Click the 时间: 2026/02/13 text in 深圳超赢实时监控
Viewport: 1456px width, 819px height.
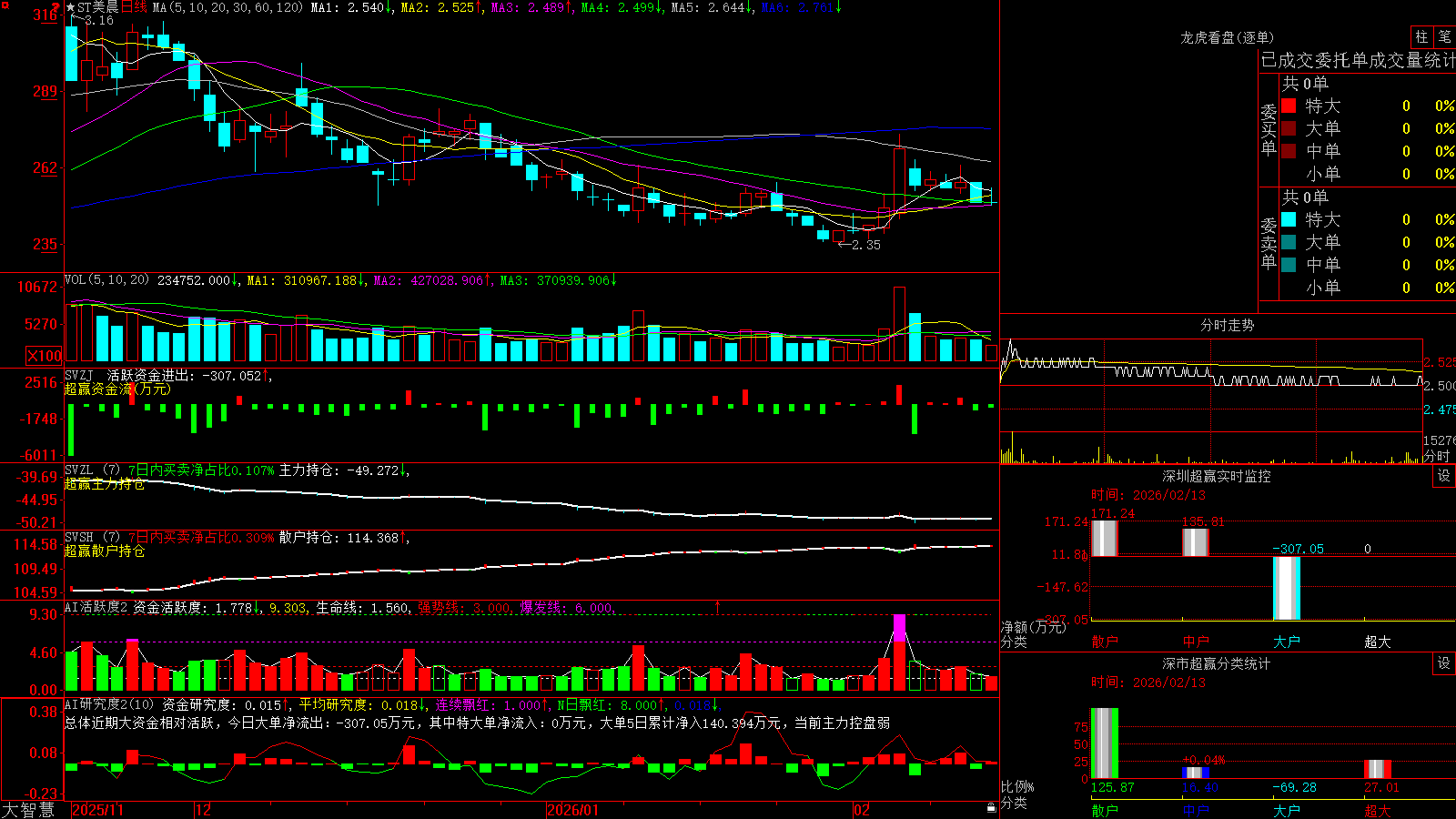1148,495
